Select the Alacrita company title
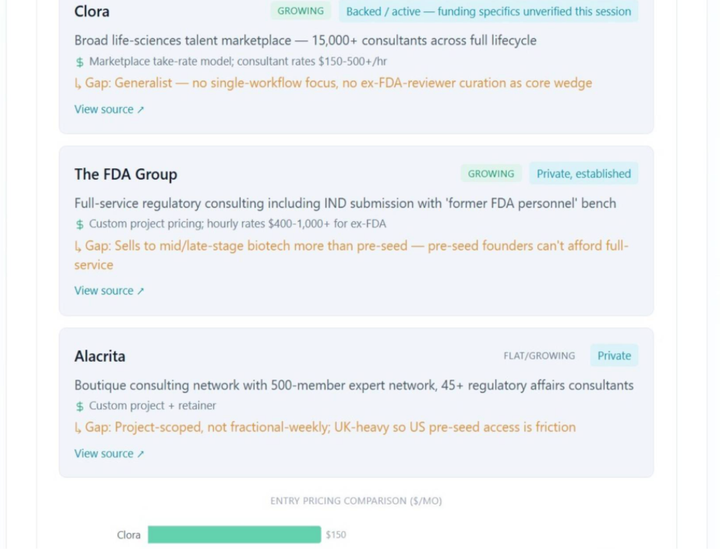Image resolution: width=720 pixels, height=558 pixels. [x=100, y=356]
